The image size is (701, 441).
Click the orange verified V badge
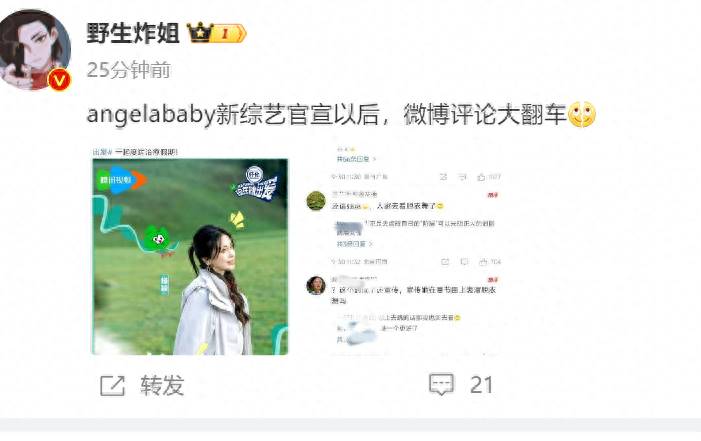click(59, 80)
